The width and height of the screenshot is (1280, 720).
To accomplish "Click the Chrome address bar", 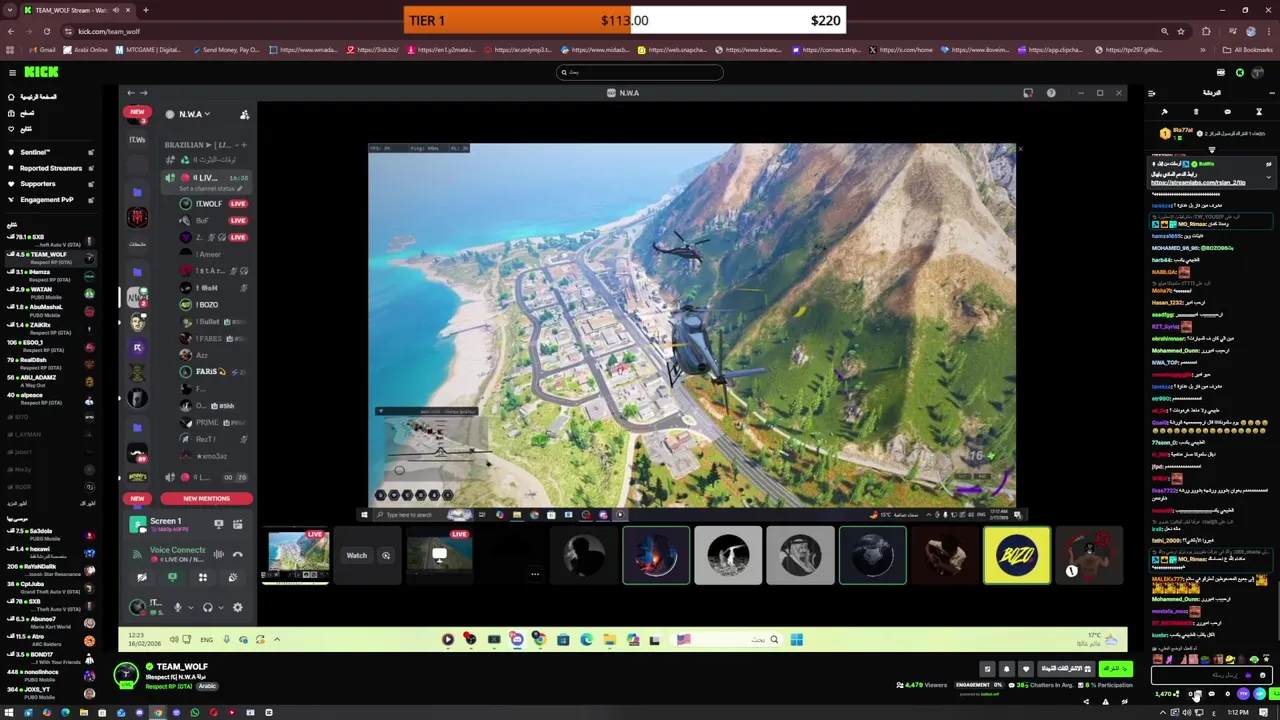I will [x=600, y=31].
